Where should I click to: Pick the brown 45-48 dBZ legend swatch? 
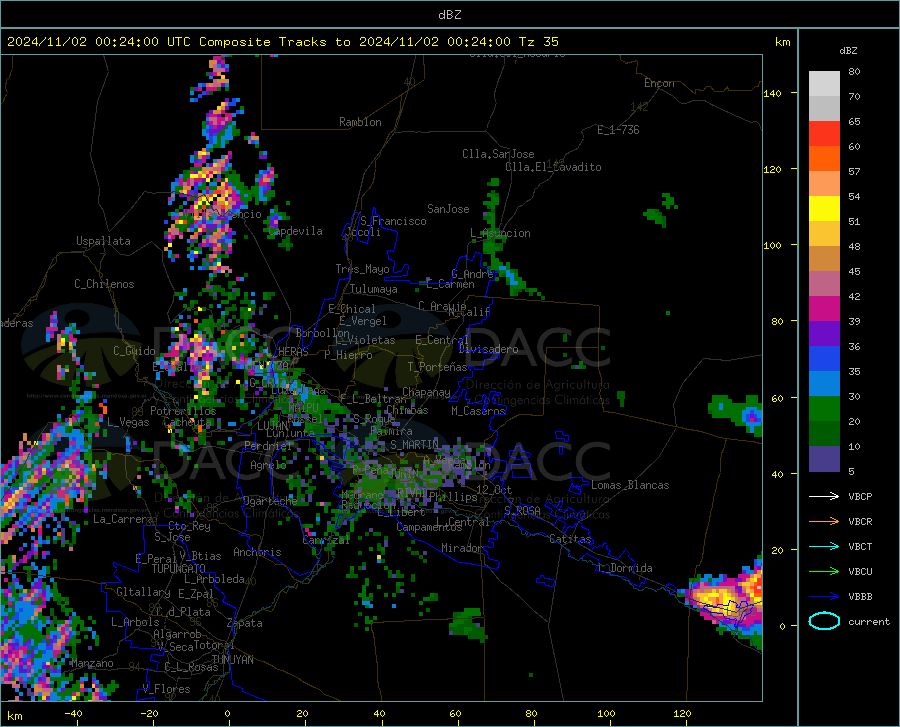pos(824,259)
